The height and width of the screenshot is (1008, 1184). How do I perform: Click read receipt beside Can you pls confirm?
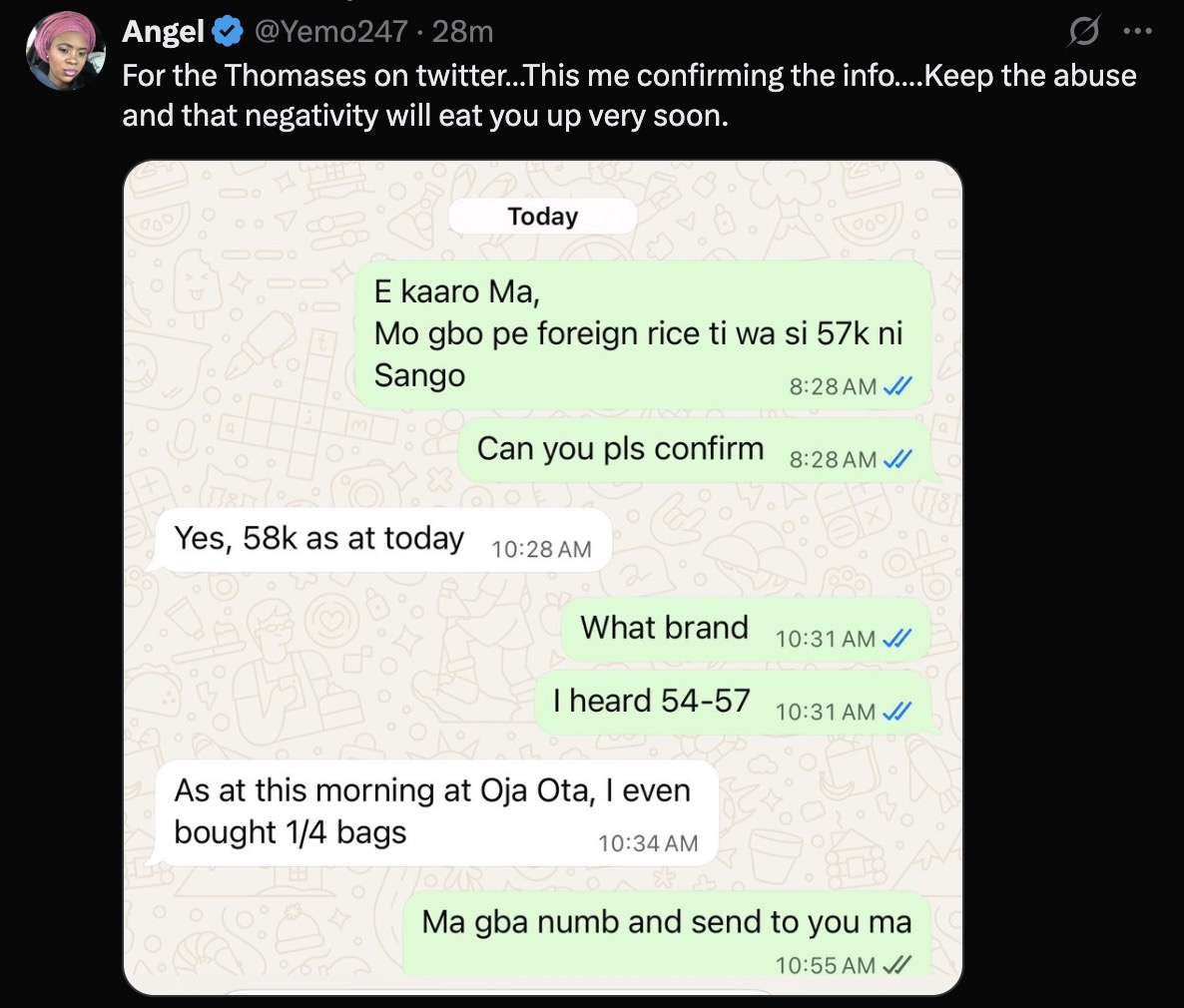(898, 459)
